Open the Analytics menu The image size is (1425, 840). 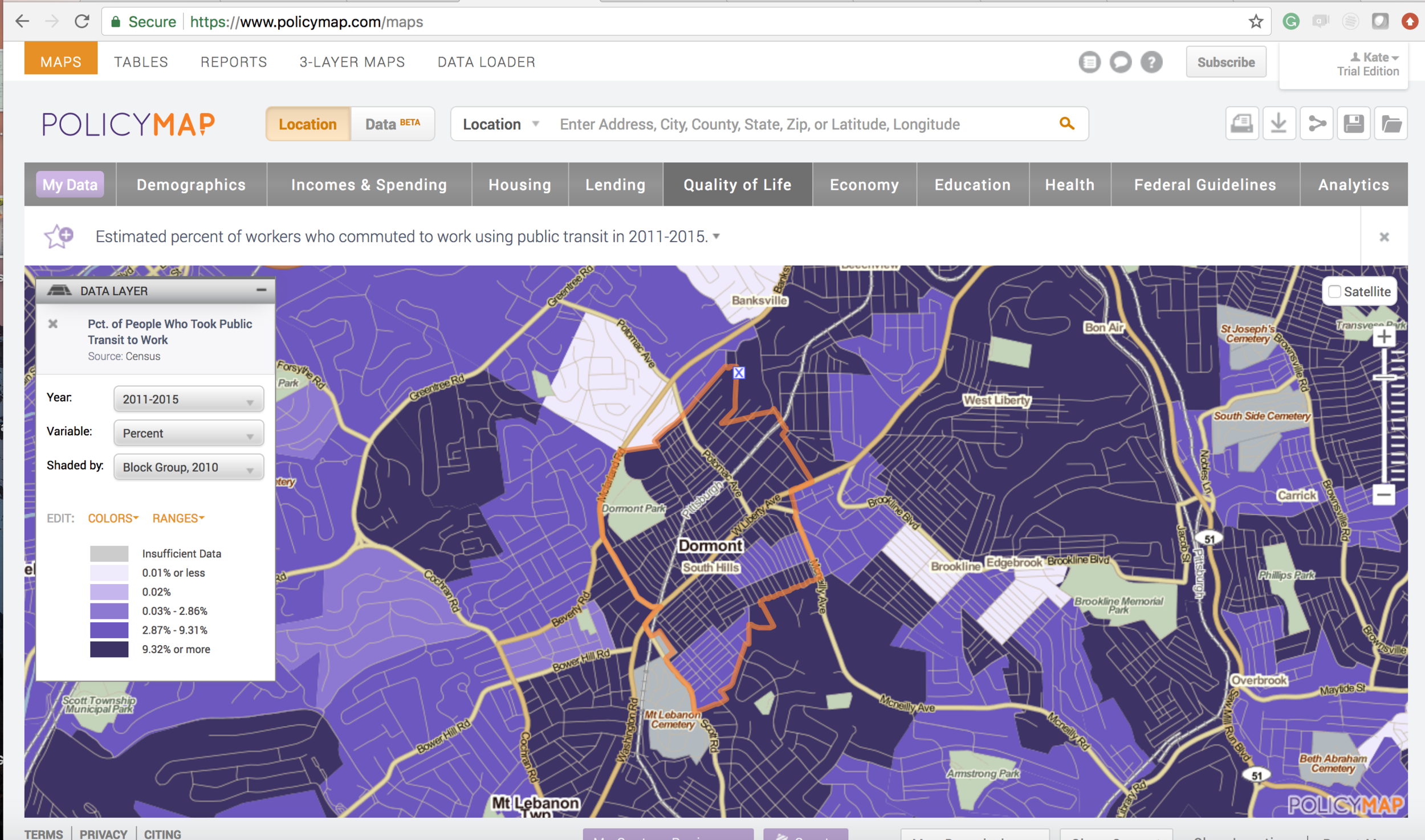click(x=1354, y=185)
